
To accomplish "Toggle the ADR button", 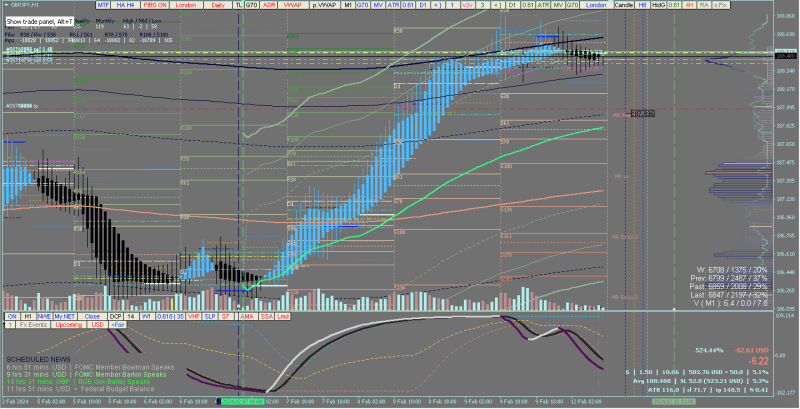I will click(x=268, y=5).
